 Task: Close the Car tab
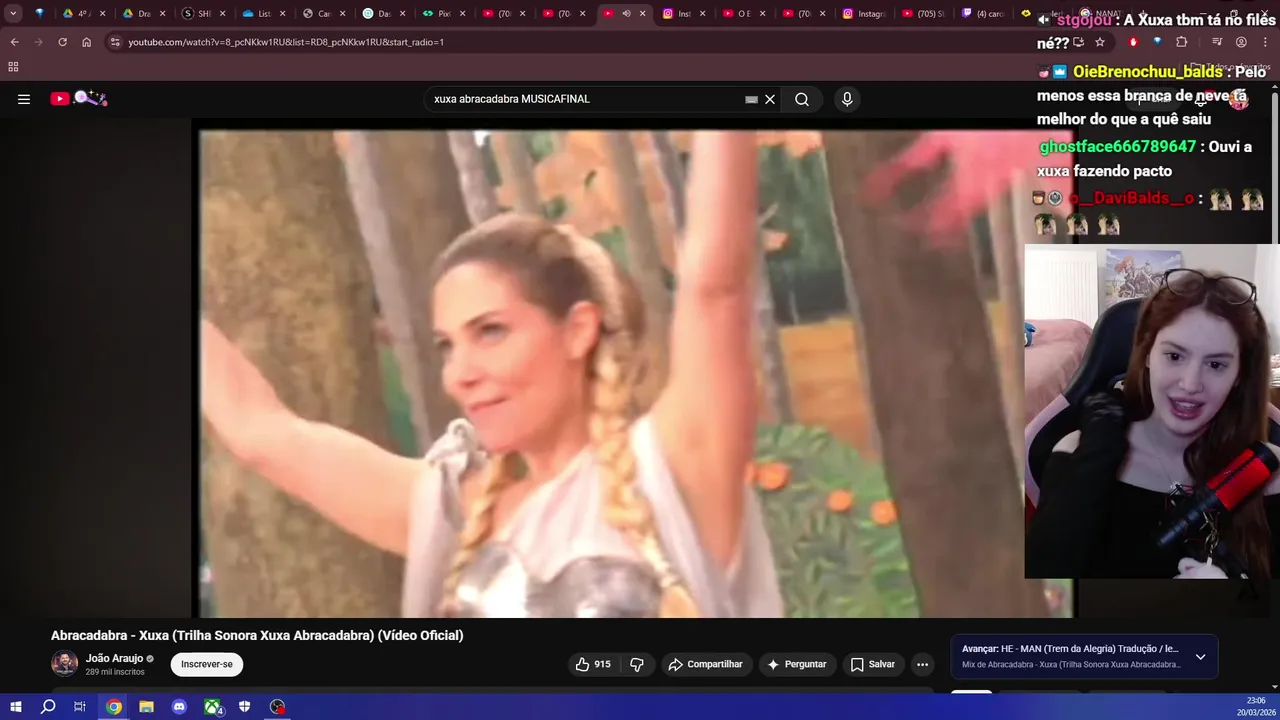(x=342, y=14)
